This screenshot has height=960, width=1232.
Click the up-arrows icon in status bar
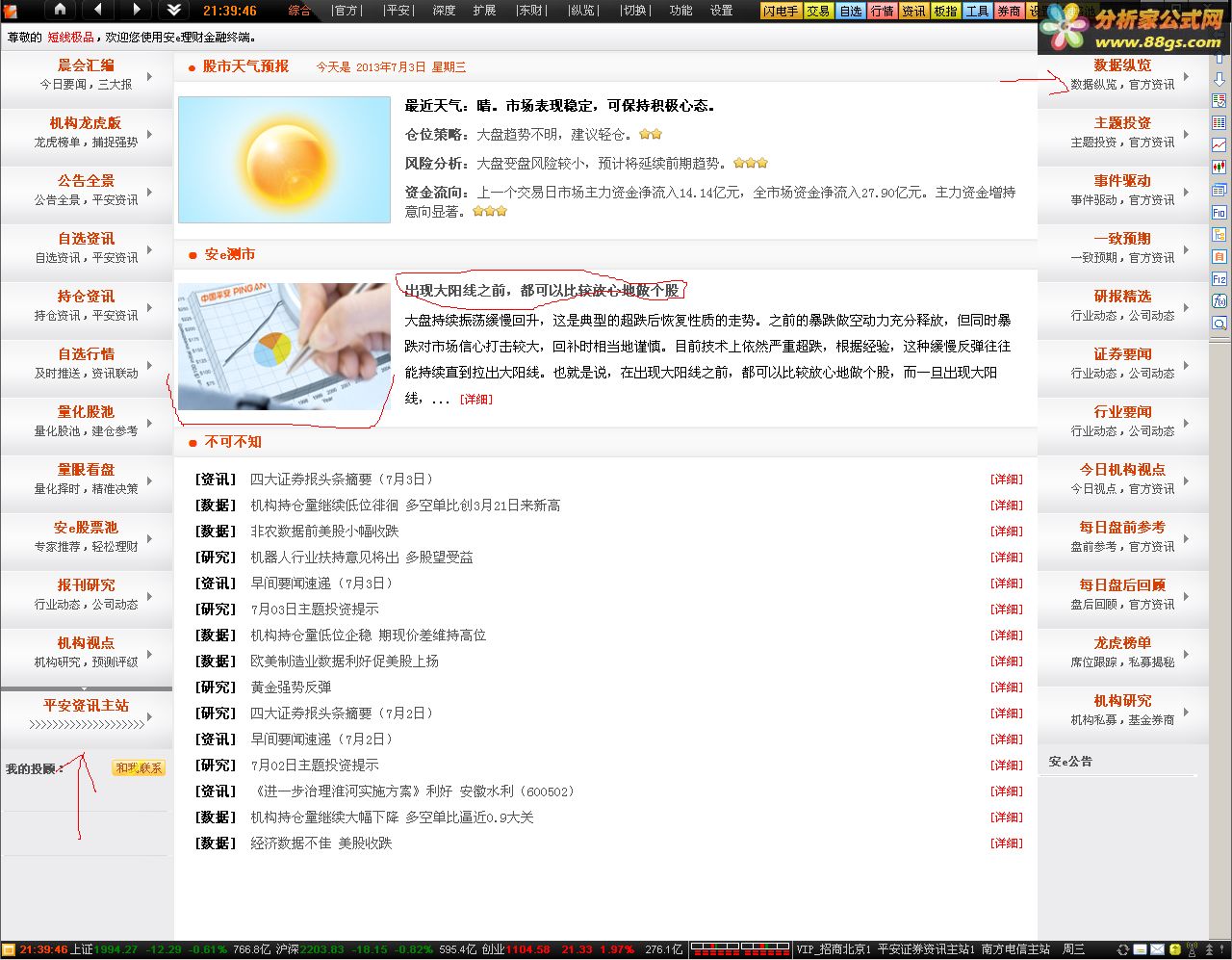1211,950
